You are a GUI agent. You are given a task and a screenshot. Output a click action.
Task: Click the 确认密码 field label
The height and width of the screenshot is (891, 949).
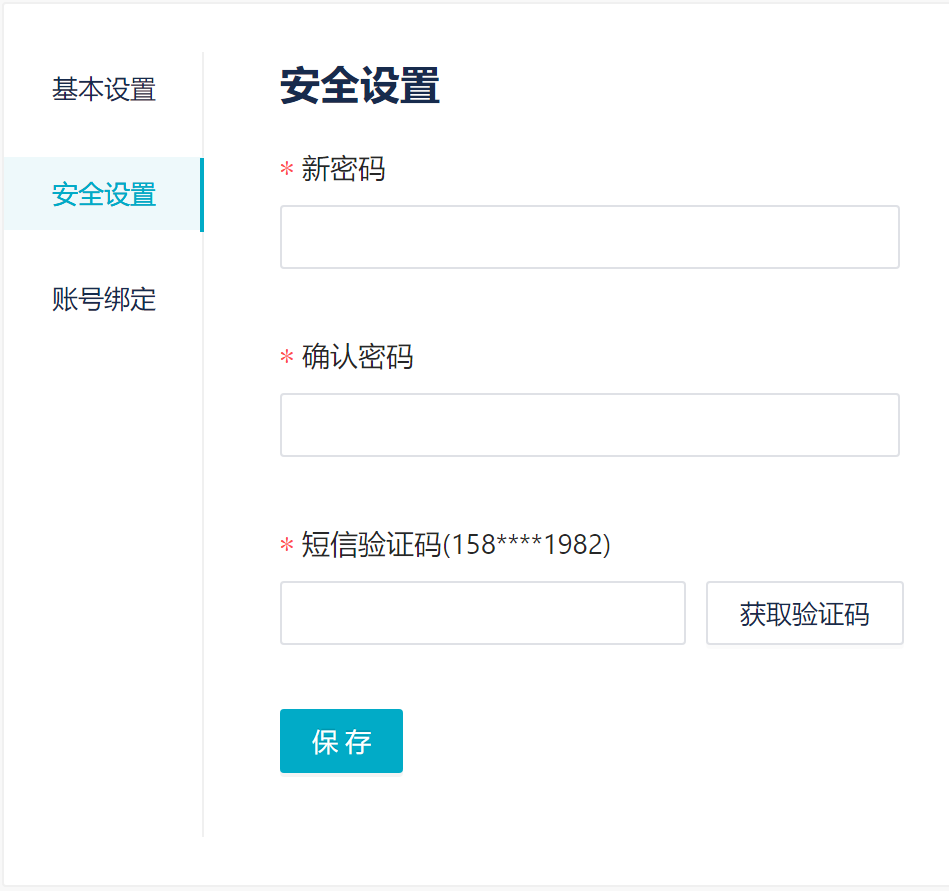pyautogui.click(x=357, y=357)
